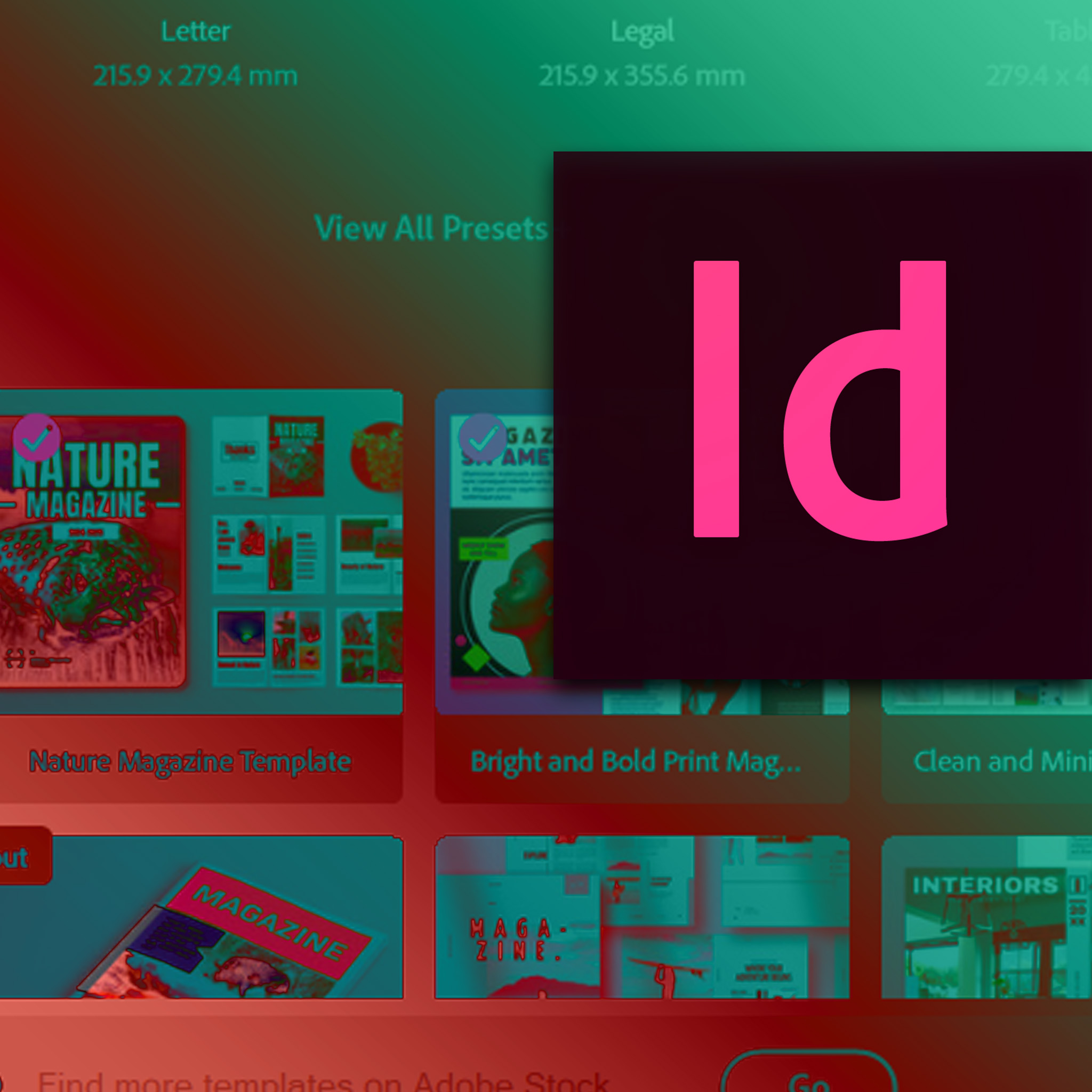Image resolution: width=1092 pixels, height=1092 pixels.
Task: Open View All Presets link
Action: coord(431,228)
